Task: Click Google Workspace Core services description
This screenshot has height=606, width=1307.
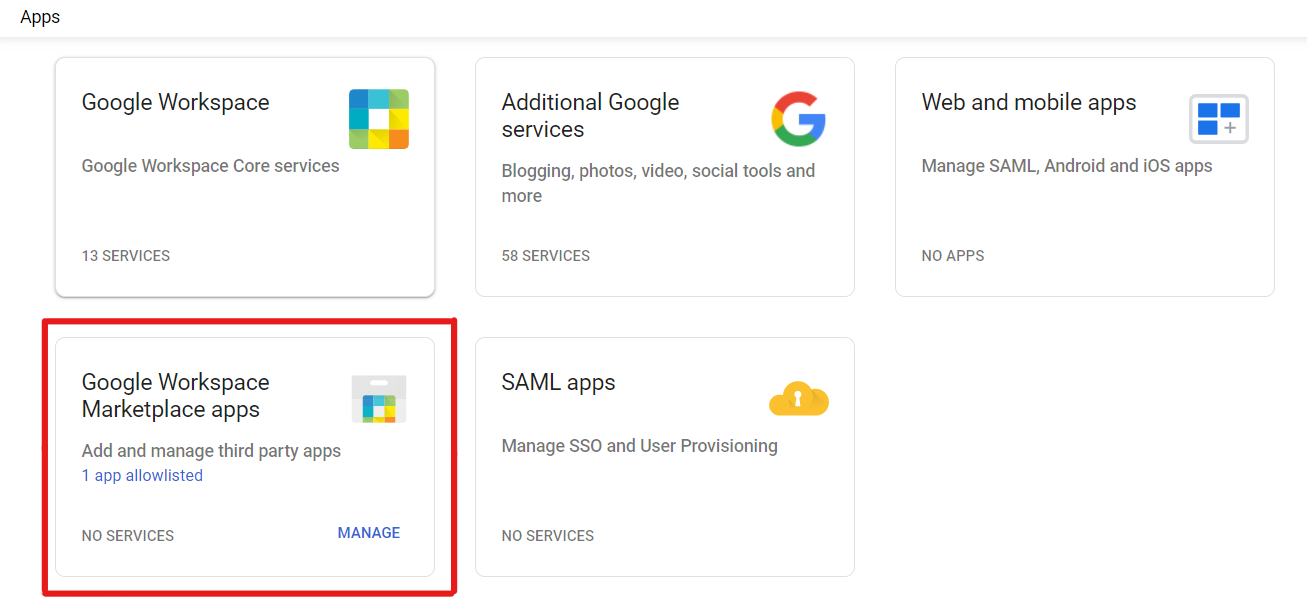Action: (x=210, y=166)
